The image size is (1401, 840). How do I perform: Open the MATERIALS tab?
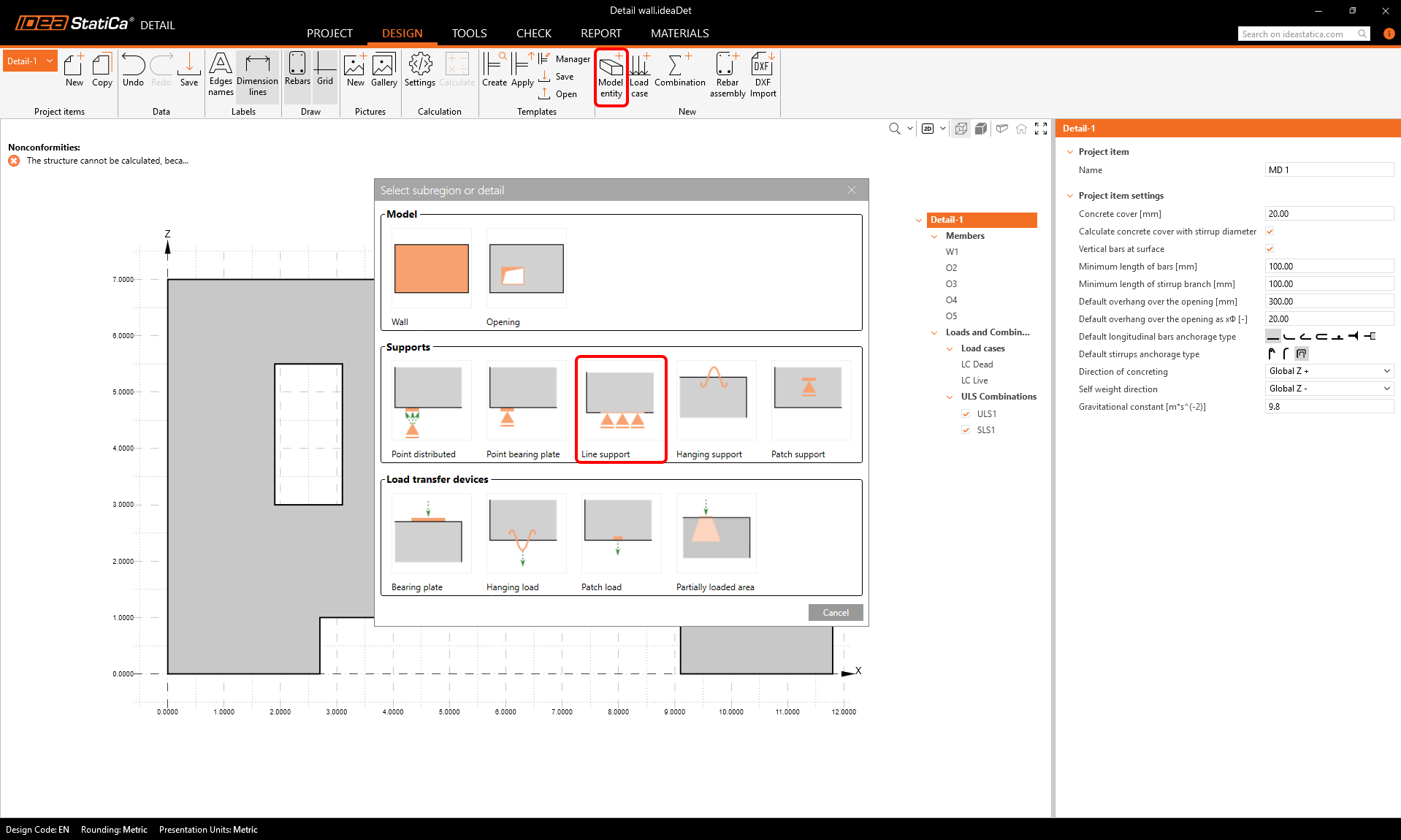pos(679,34)
